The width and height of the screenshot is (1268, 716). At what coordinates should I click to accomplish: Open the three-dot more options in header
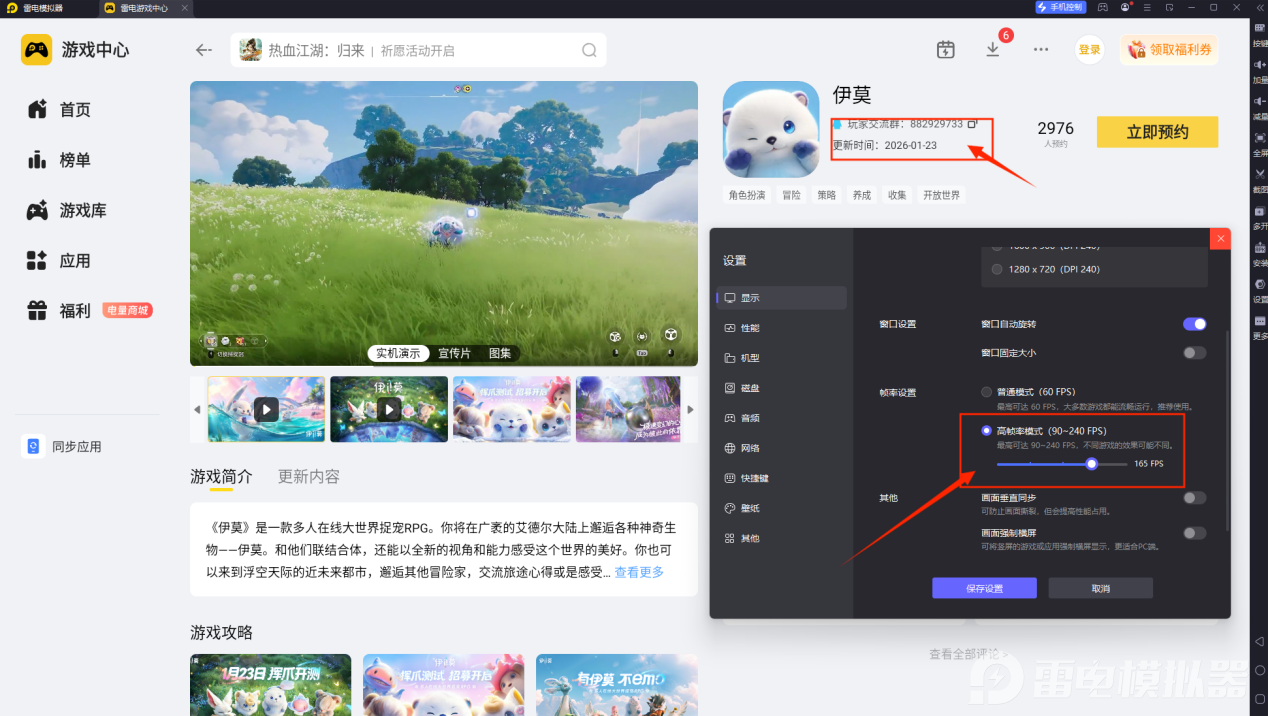[x=1041, y=49]
